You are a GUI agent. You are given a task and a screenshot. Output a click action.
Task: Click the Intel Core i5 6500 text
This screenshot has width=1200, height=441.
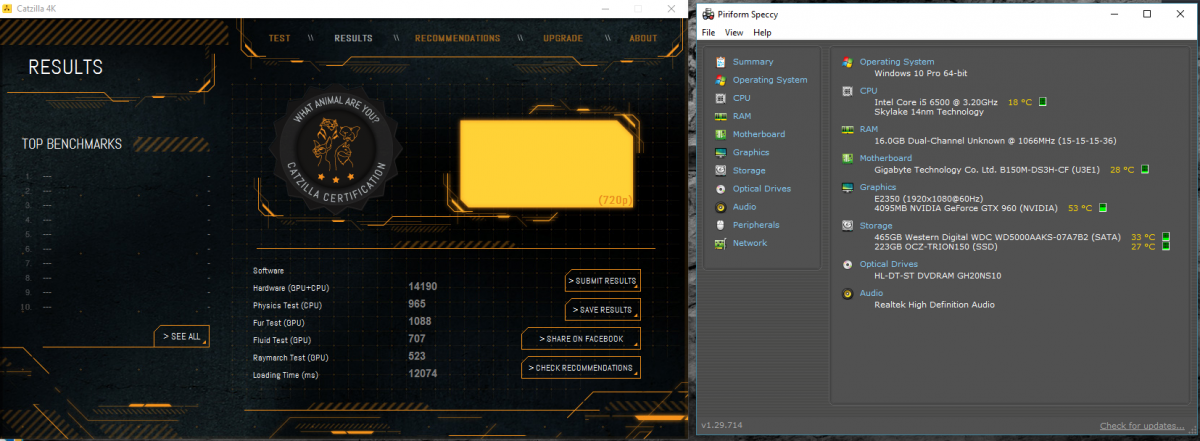point(936,102)
